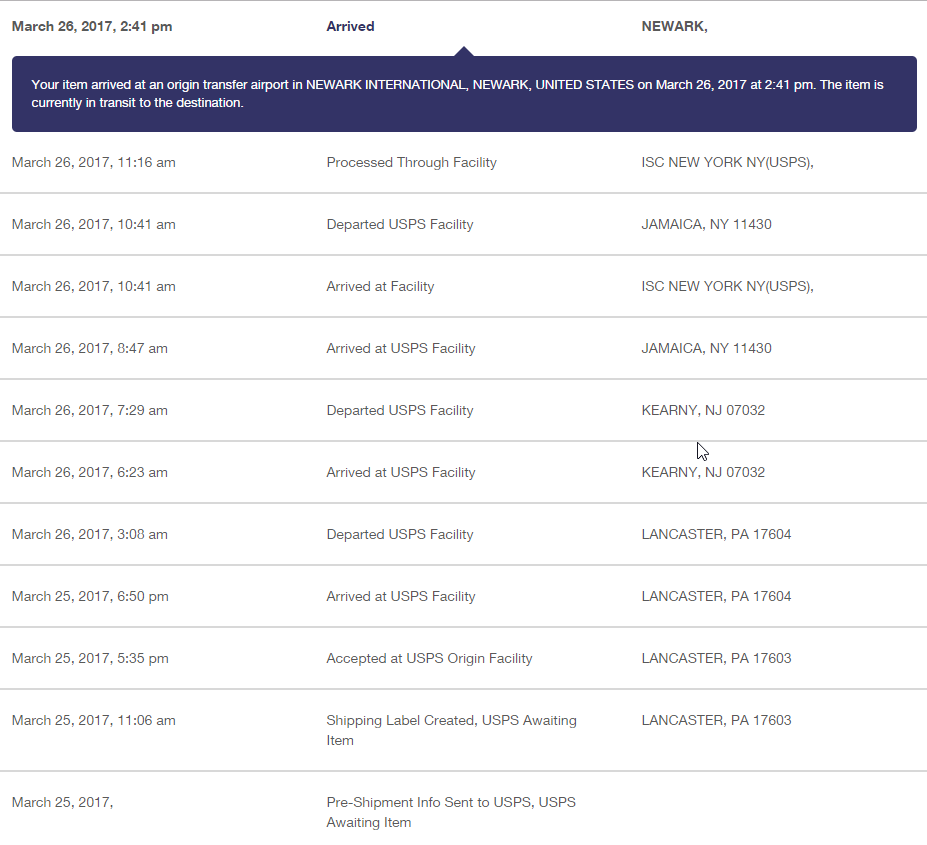The width and height of the screenshot is (927, 845).
Task: Select the 'March 26, 2017, 6:23 am' date
Action: click(90, 473)
